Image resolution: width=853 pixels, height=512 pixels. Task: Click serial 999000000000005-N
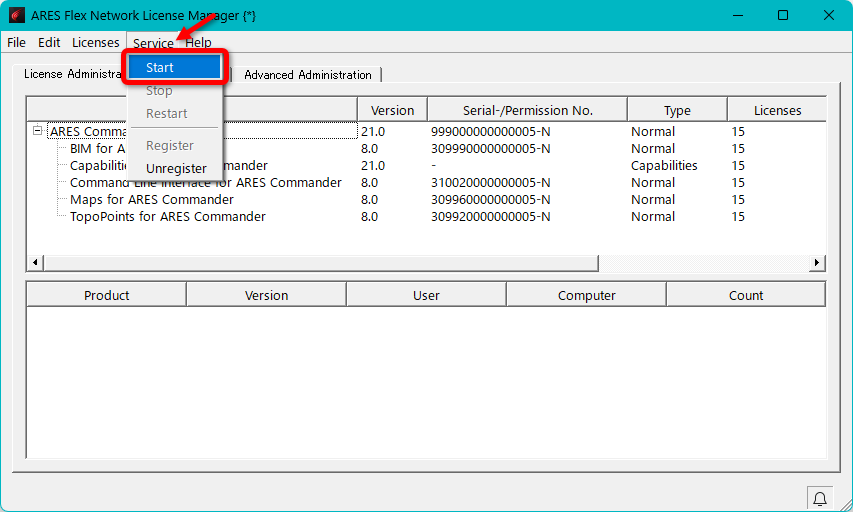tap(491, 131)
